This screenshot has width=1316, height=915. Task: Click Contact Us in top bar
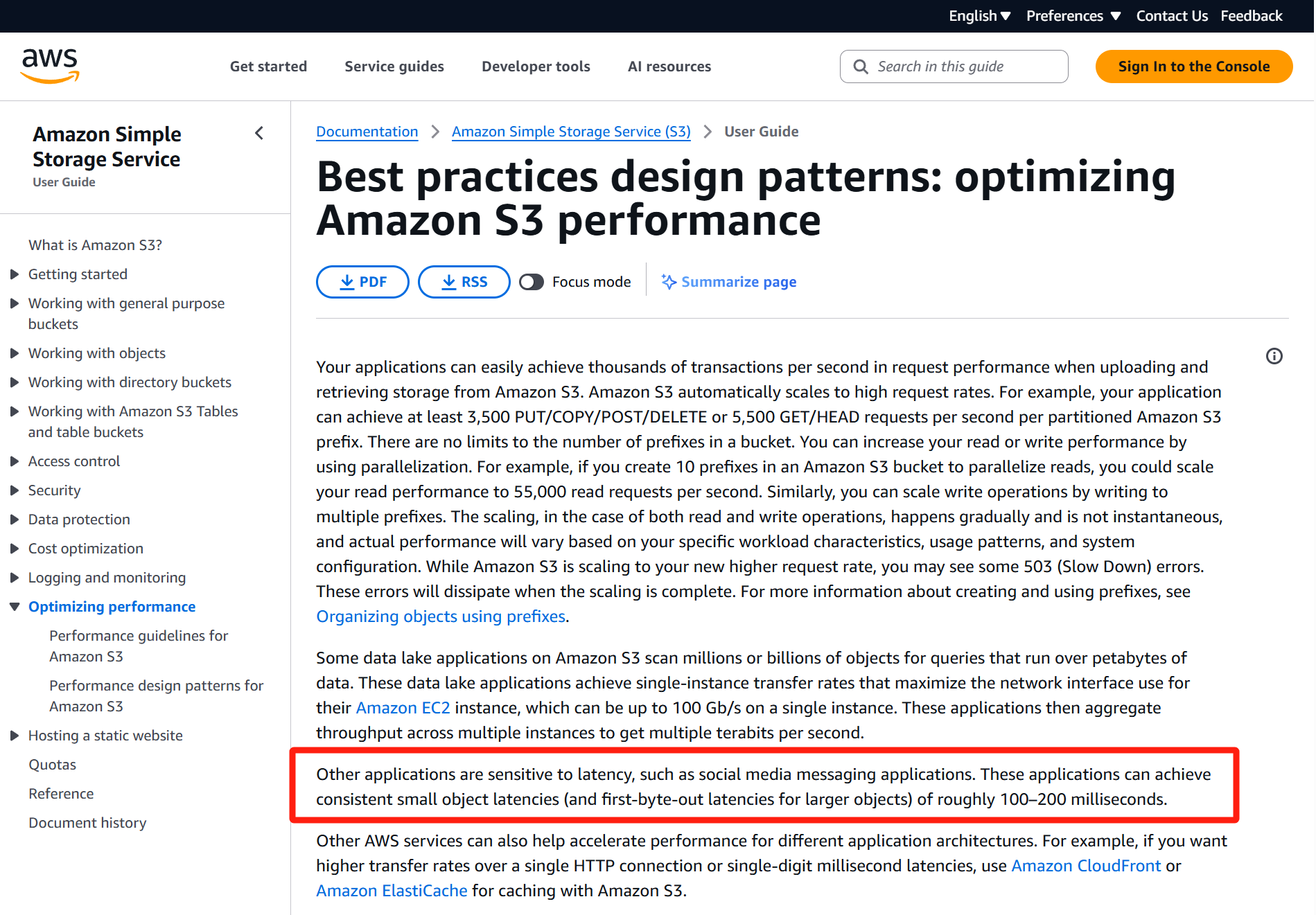coord(1172,16)
